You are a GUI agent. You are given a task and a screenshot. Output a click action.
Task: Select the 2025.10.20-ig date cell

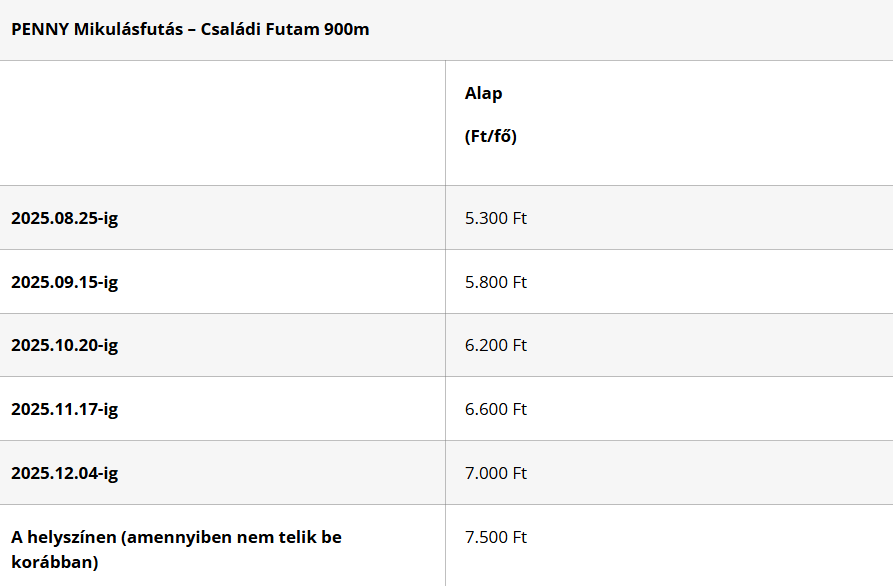(x=64, y=345)
